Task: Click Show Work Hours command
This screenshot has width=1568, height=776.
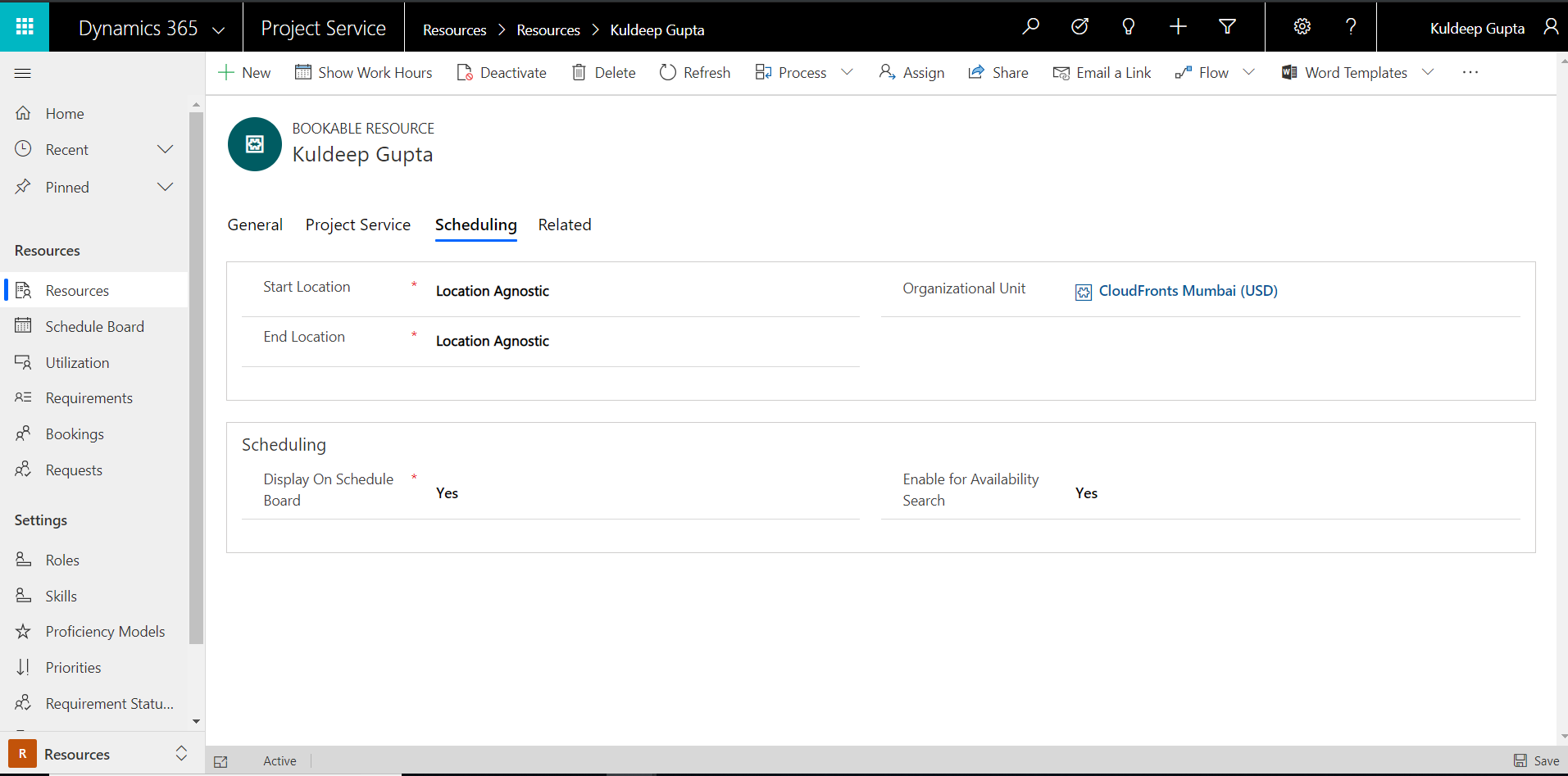Action: [363, 72]
